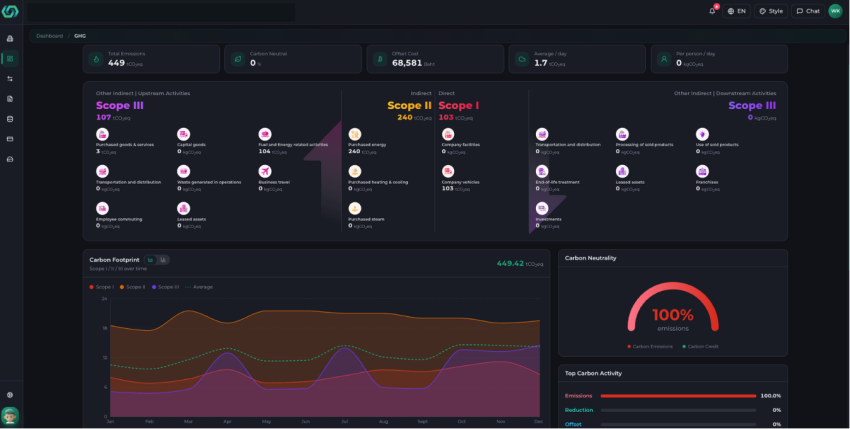Select Fuel and Energy related activities icon
Image resolution: width=850 pixels, height=429 pixels.
(x=265, y=134)
